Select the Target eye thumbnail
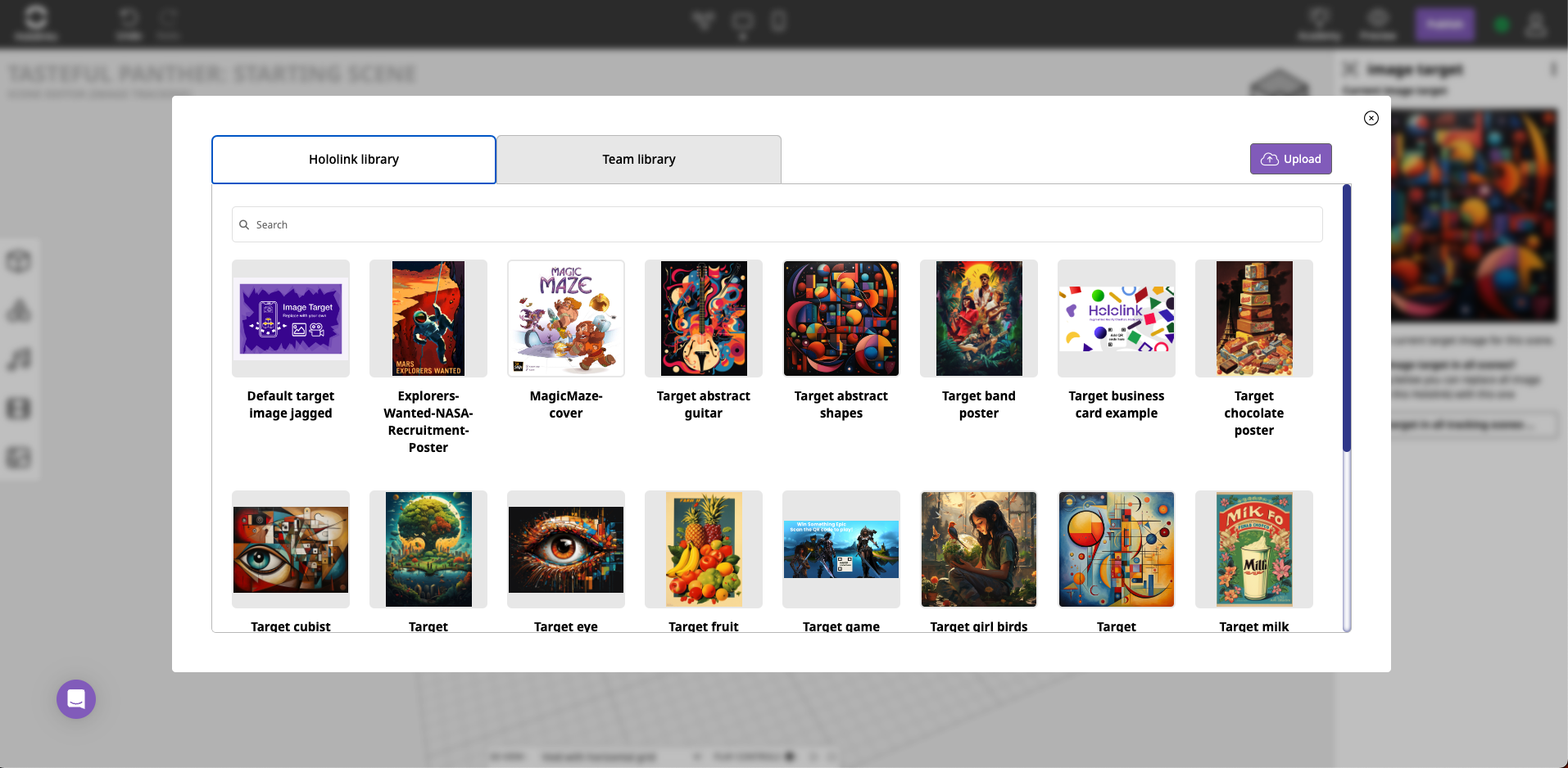 pyautogui.click(x=566, y=549)
